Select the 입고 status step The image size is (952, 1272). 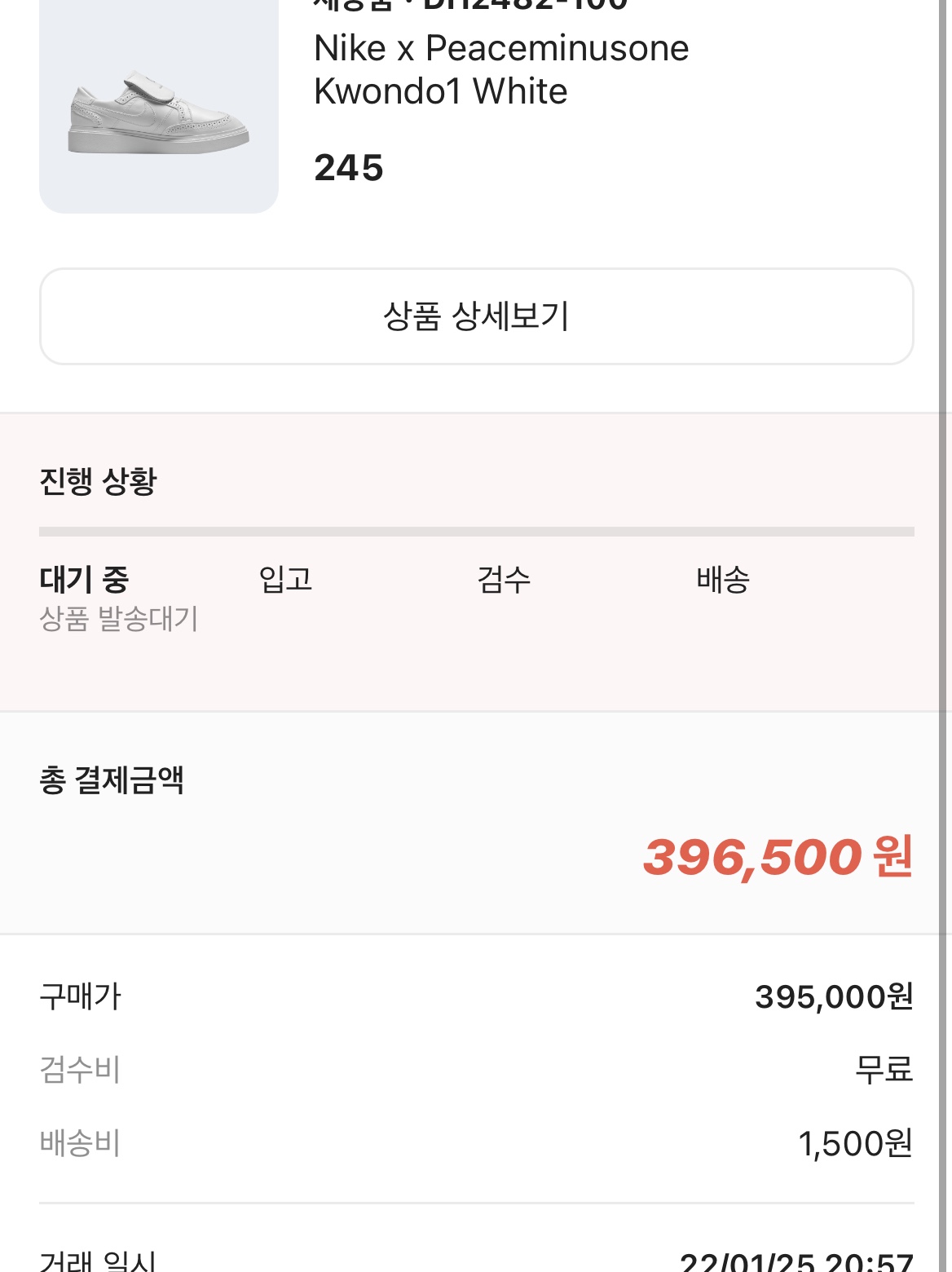click(285, 580)
